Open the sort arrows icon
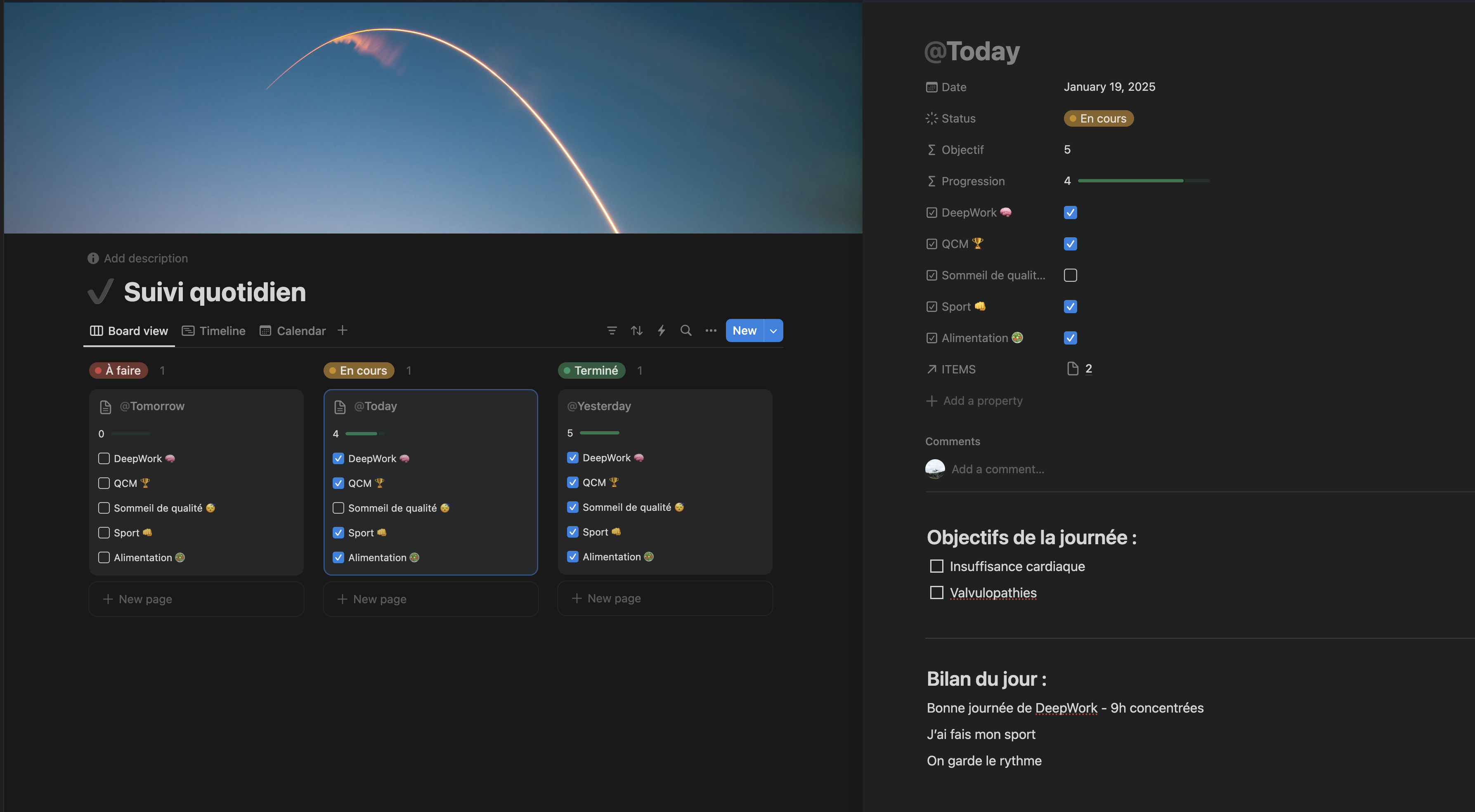Screen dimensions: 1475x812 tap(636, 330)
